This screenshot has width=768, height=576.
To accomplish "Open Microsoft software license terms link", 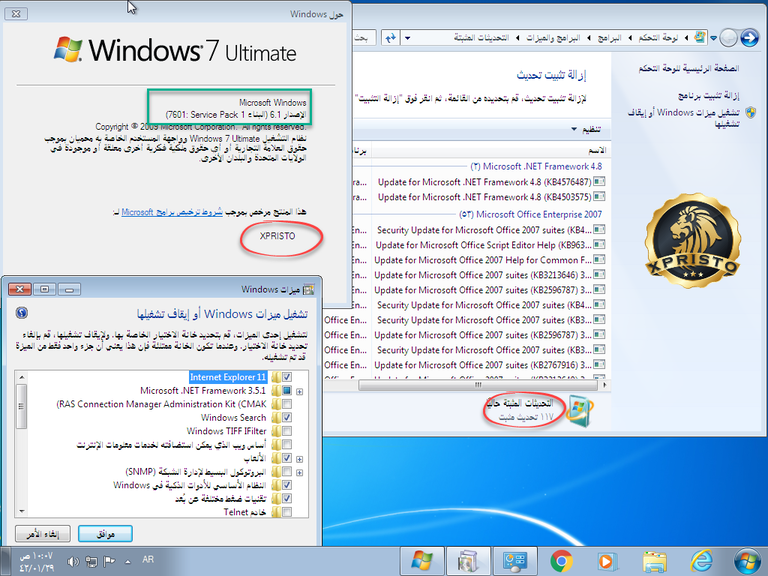I will [x=172, y=212].
